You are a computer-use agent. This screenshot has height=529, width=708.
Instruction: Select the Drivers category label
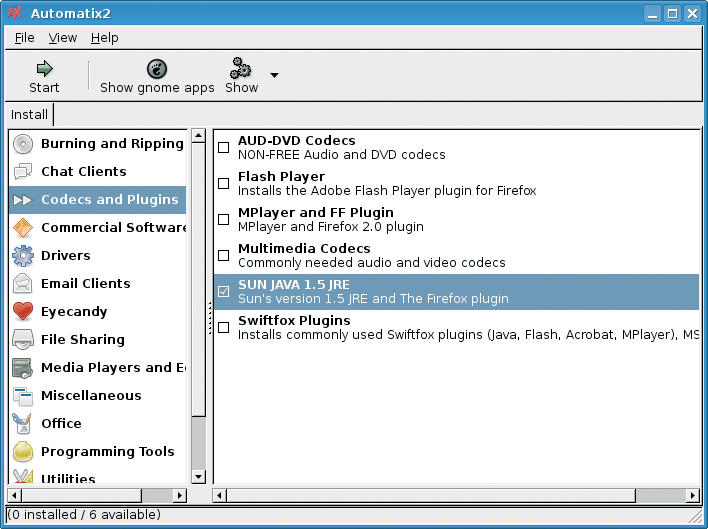coord(66,255)
